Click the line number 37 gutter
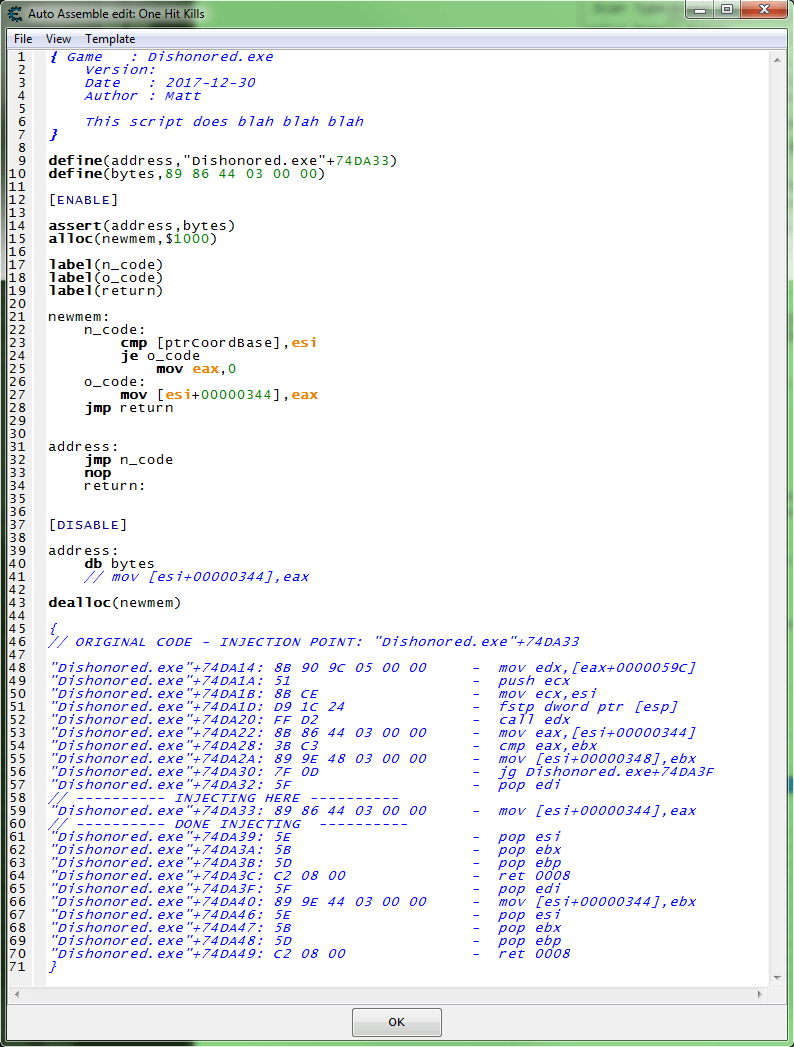 tap(17, 525)
